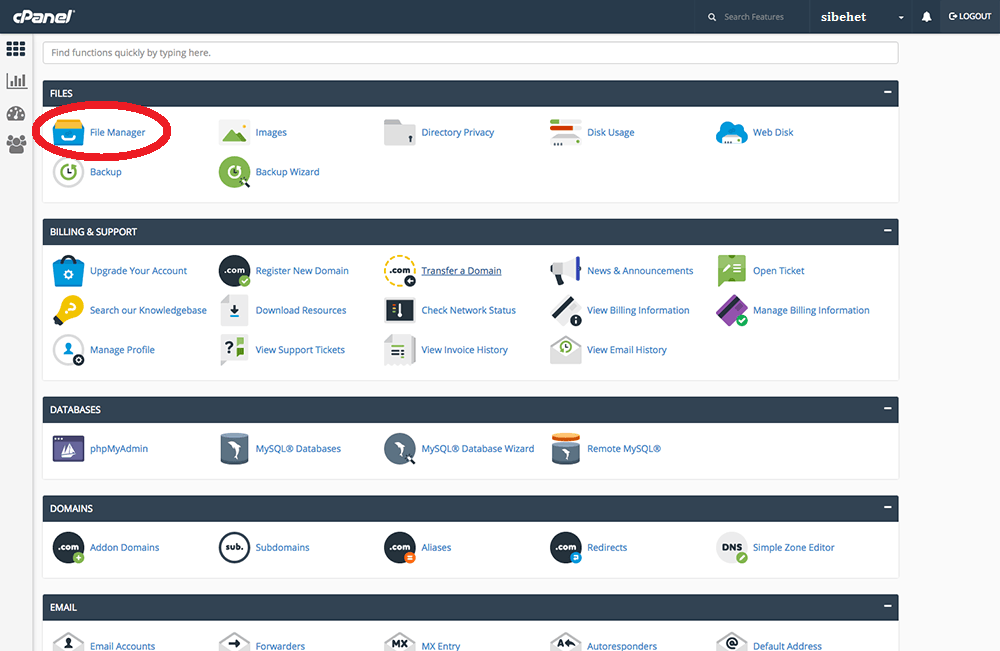Open the Home grid icon in sidebar
Screen dimensions: 1000x651
click(x=16, y=48)
